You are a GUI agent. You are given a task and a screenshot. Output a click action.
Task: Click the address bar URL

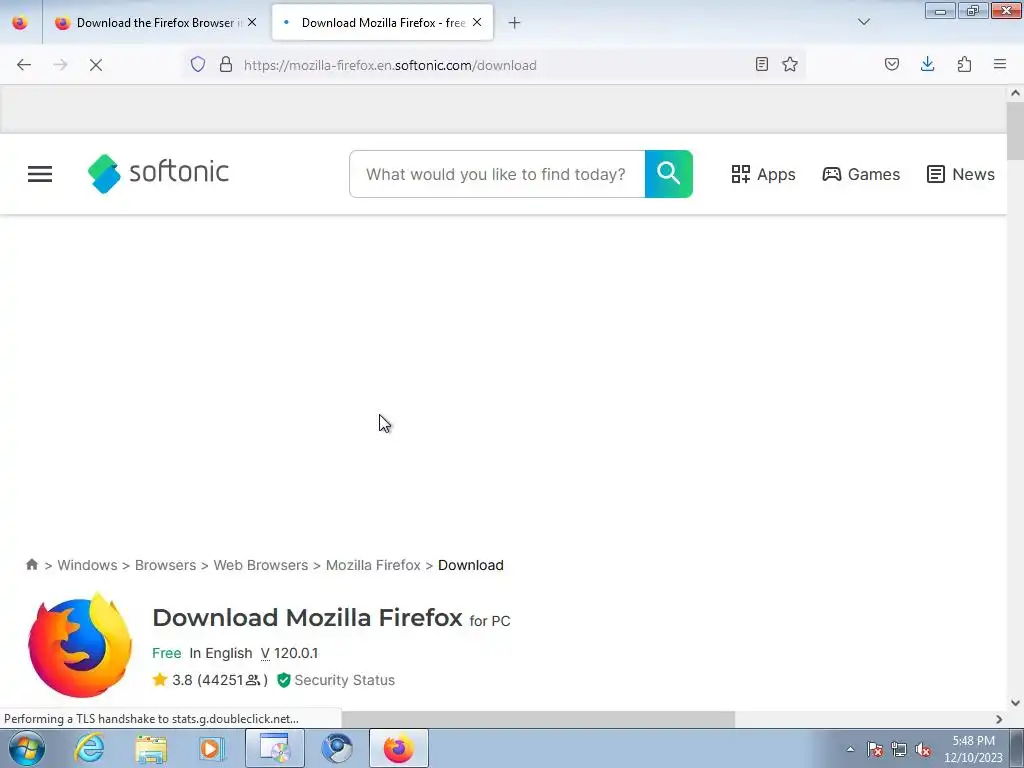(x=390, y=65)
